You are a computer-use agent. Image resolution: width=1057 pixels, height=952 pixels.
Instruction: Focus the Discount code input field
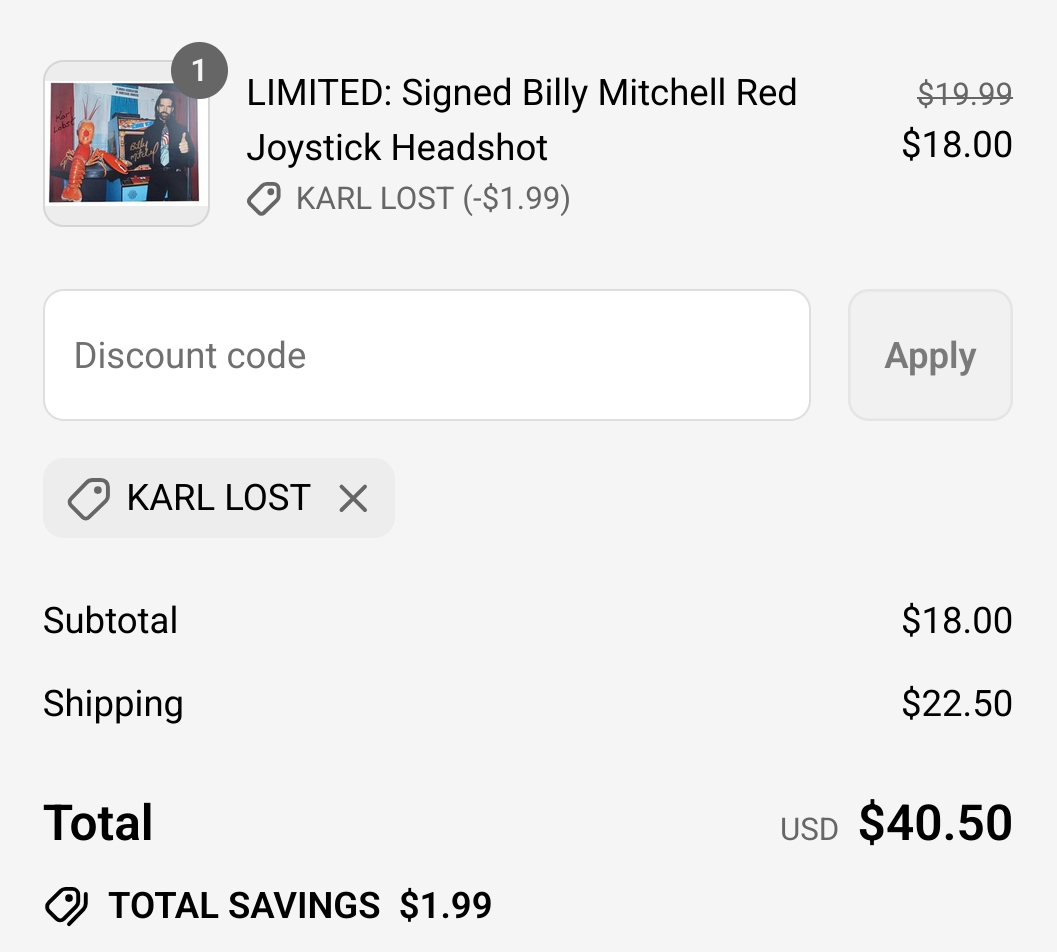click(x=427, y=355)
